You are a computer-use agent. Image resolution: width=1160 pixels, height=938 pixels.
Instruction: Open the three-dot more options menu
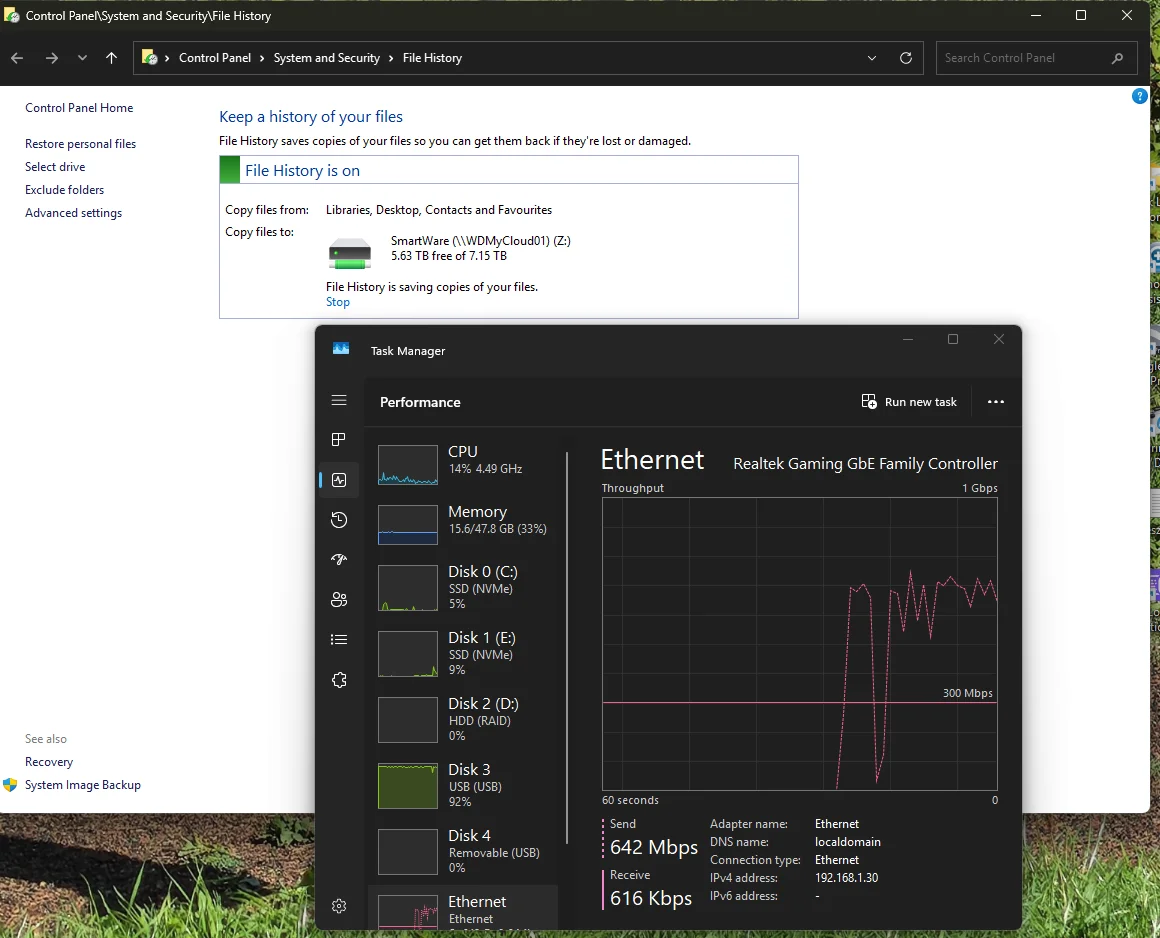996,402
